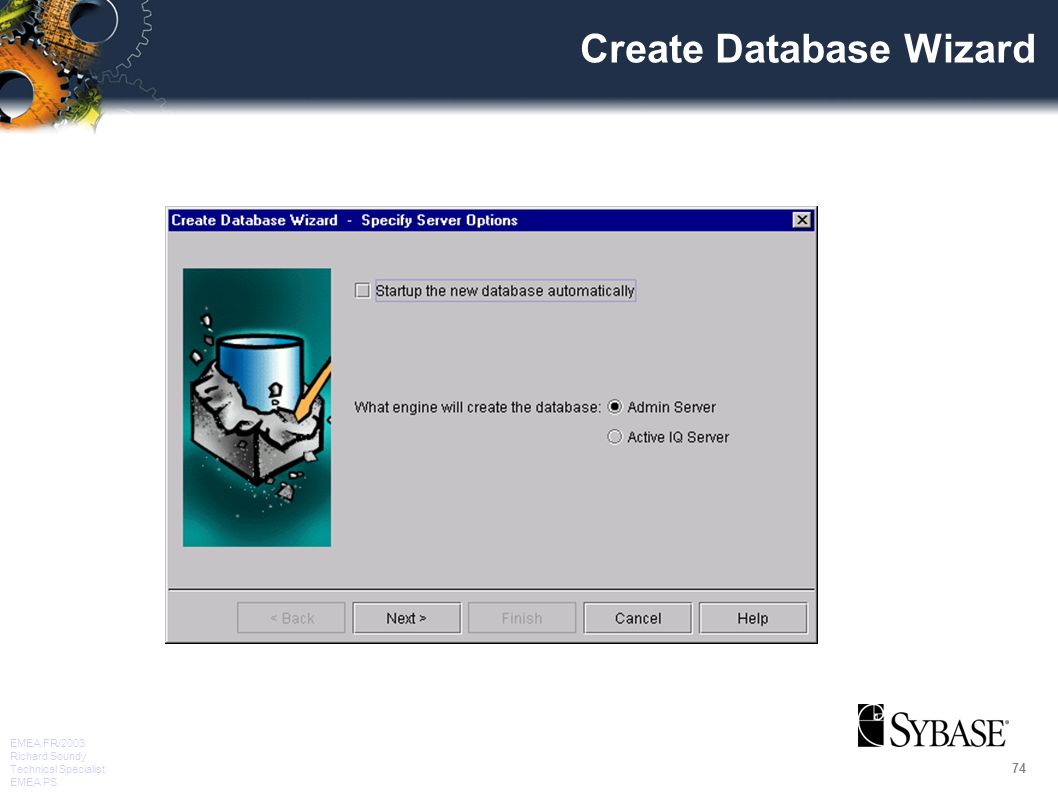The width and height of the screenshot is (1058, 793).
Task: Click the dialog title 'Specify Server Options'
Action: point(439,220)
